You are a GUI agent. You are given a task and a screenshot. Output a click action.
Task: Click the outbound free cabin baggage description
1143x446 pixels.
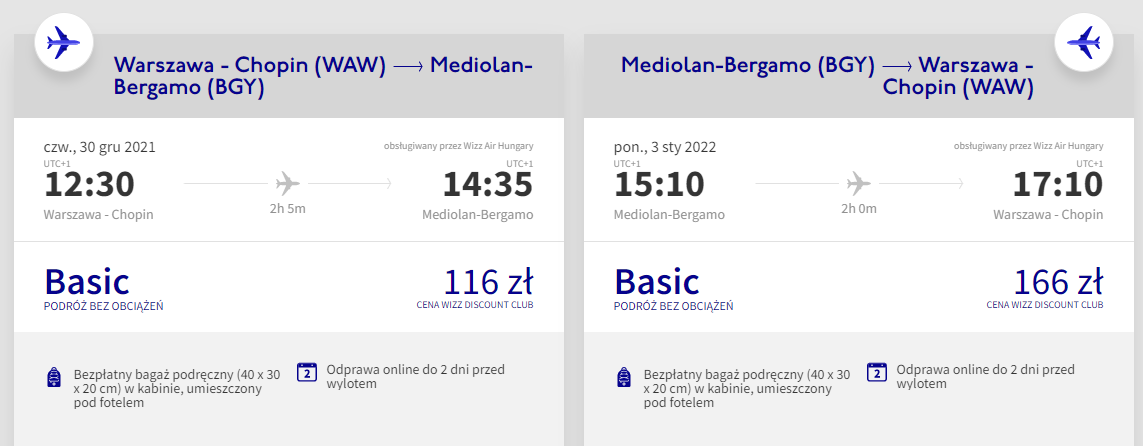click(178, 389)
